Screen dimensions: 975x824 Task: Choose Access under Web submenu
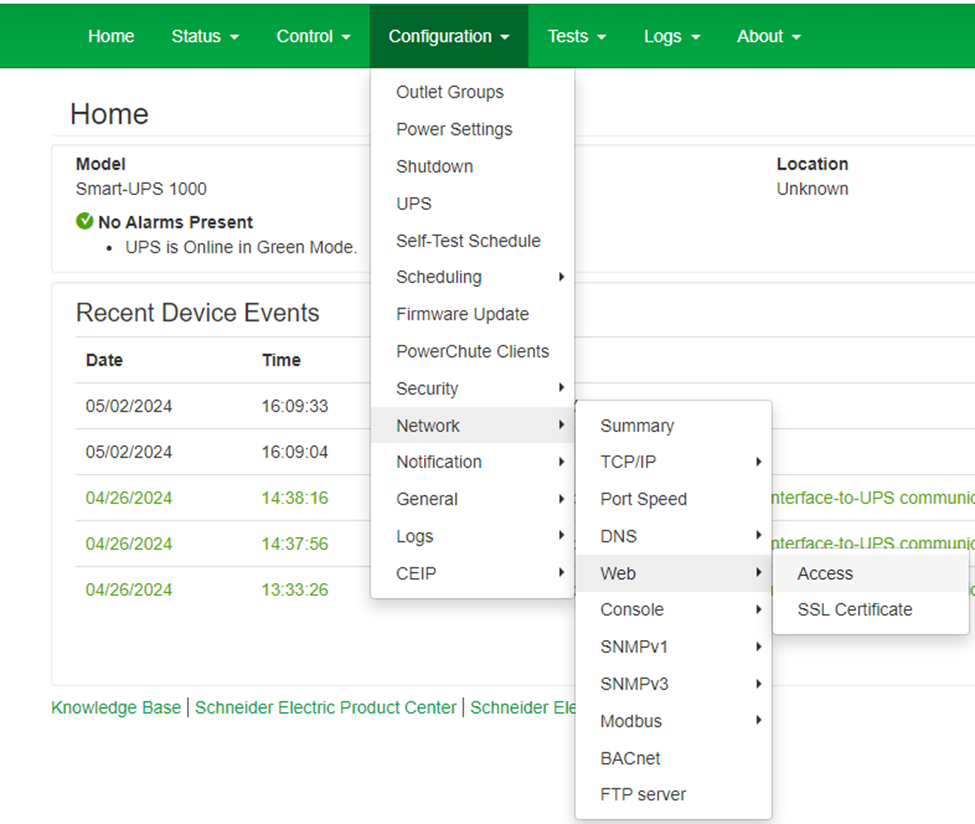point(871,573)
